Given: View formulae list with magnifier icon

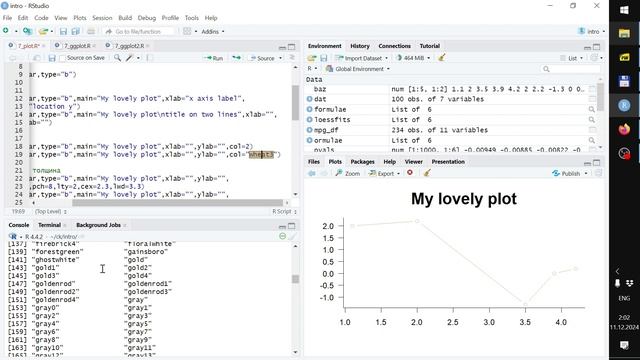Looking at the screenshot, I should pyautogui.click(x=591, y=109).
